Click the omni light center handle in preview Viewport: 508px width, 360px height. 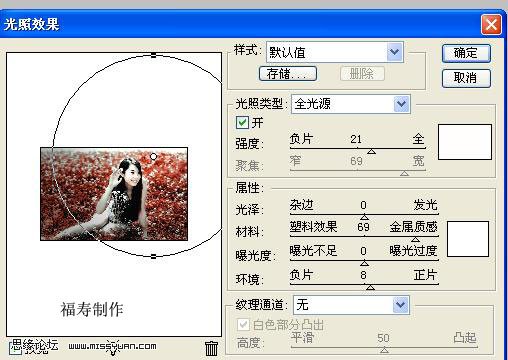153,156
